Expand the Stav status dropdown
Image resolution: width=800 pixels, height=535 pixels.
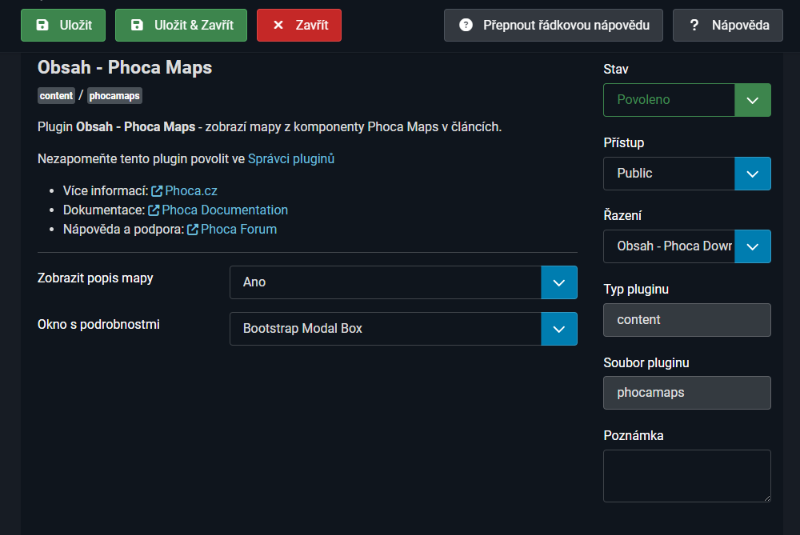[x=687, y=100]
